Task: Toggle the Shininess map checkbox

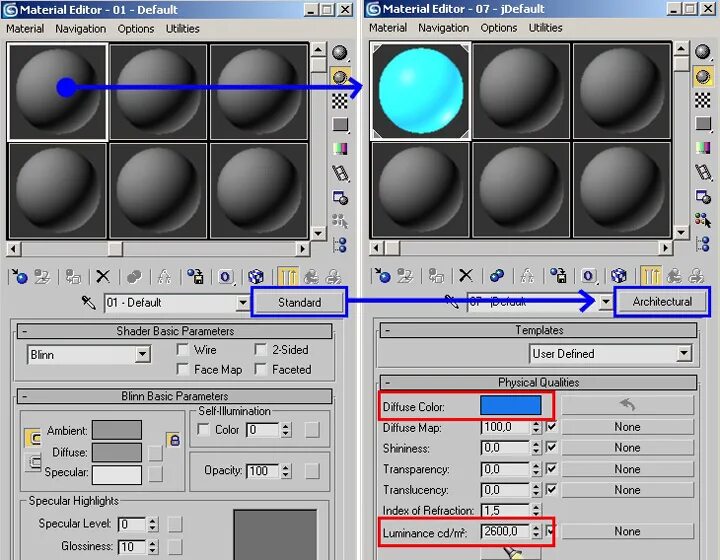Action: pyautogui.click(x=551, y=447)
